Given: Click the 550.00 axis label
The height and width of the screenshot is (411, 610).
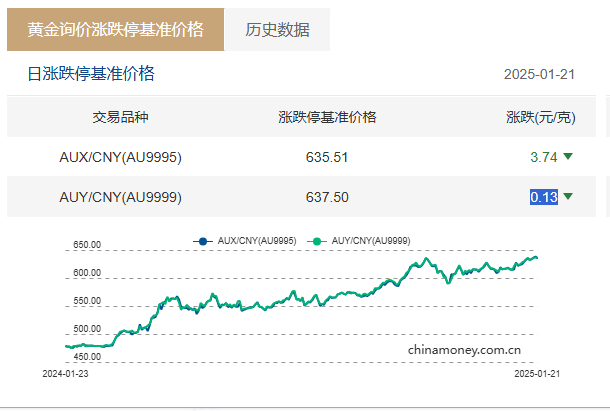Looking at the screenshot, I should 87,301.
